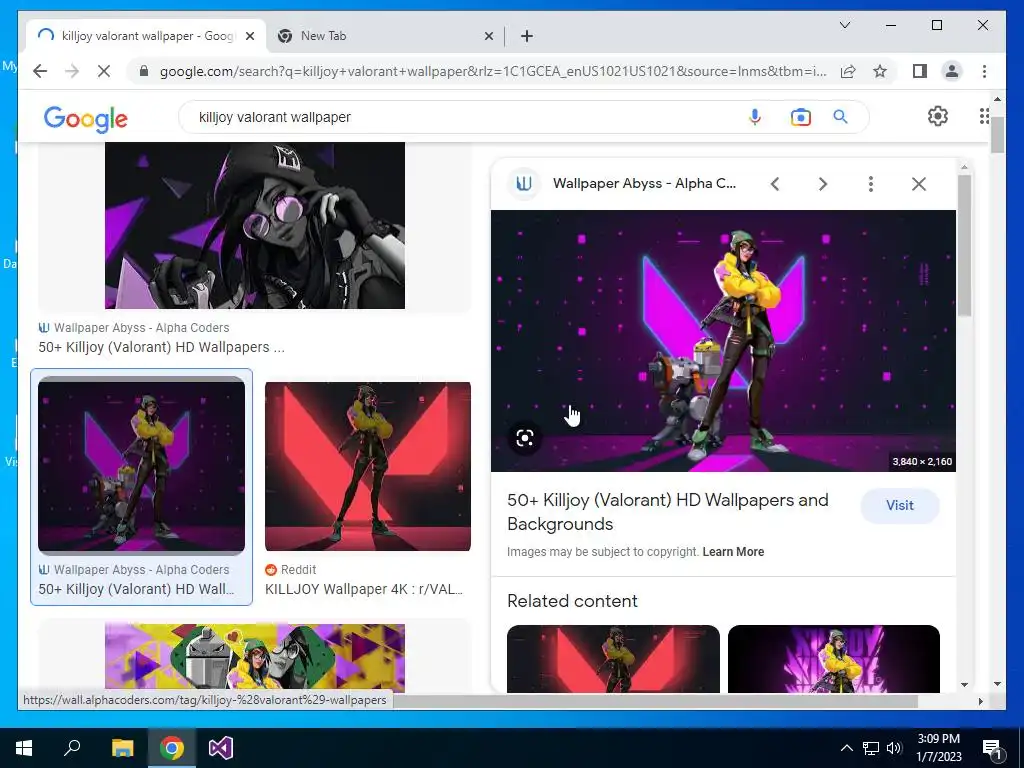
Task: Open the Chrome profile avatar
Action: tap(952, 71)
